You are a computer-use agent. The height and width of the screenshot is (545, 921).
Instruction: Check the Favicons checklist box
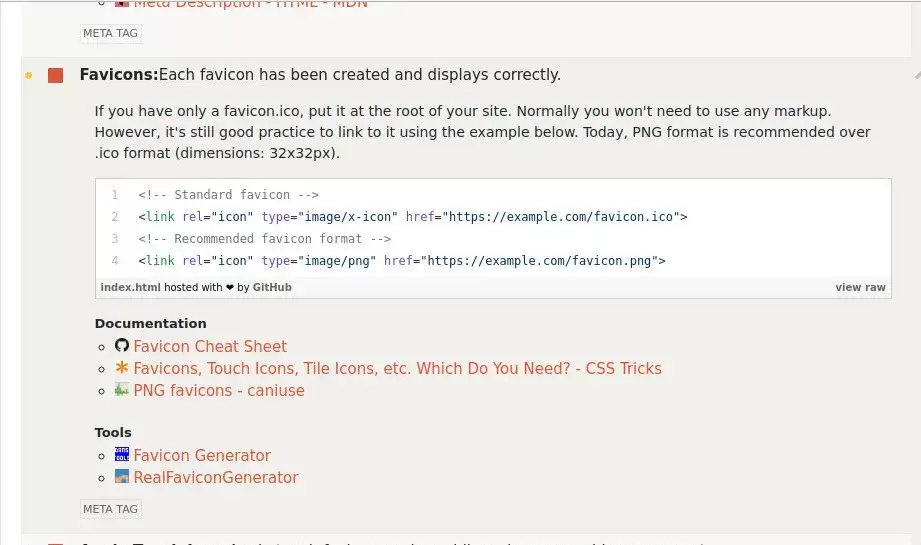click(x=56, y=75)
